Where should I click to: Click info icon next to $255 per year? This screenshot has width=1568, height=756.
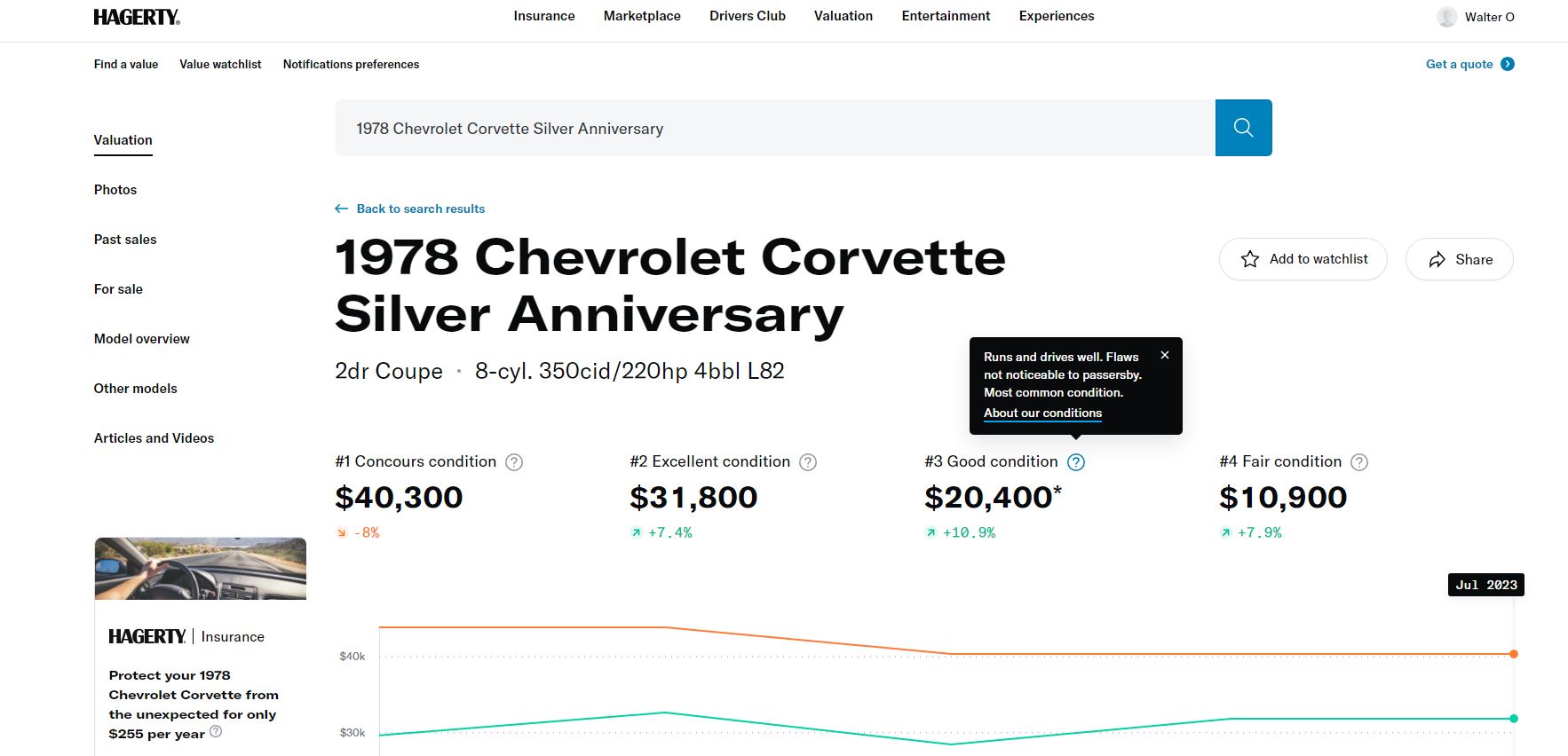pos(216,732)
